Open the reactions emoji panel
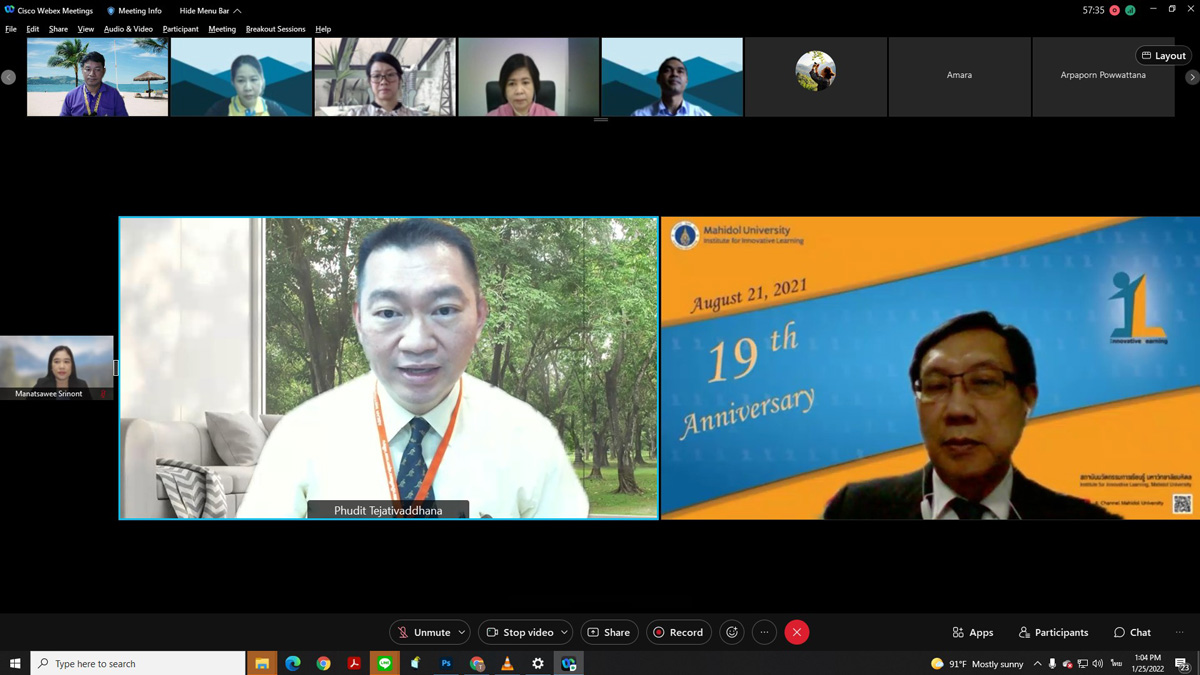 732,632
